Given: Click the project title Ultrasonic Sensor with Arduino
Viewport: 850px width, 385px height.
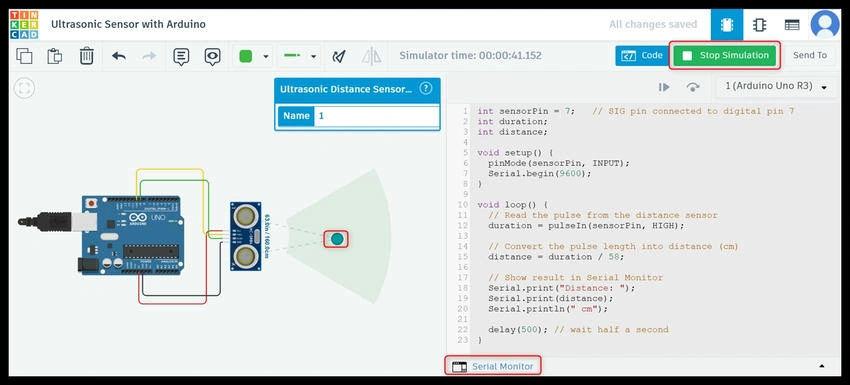Looking at the screenshot, I should pyautogui.click(x=128, y=24).
